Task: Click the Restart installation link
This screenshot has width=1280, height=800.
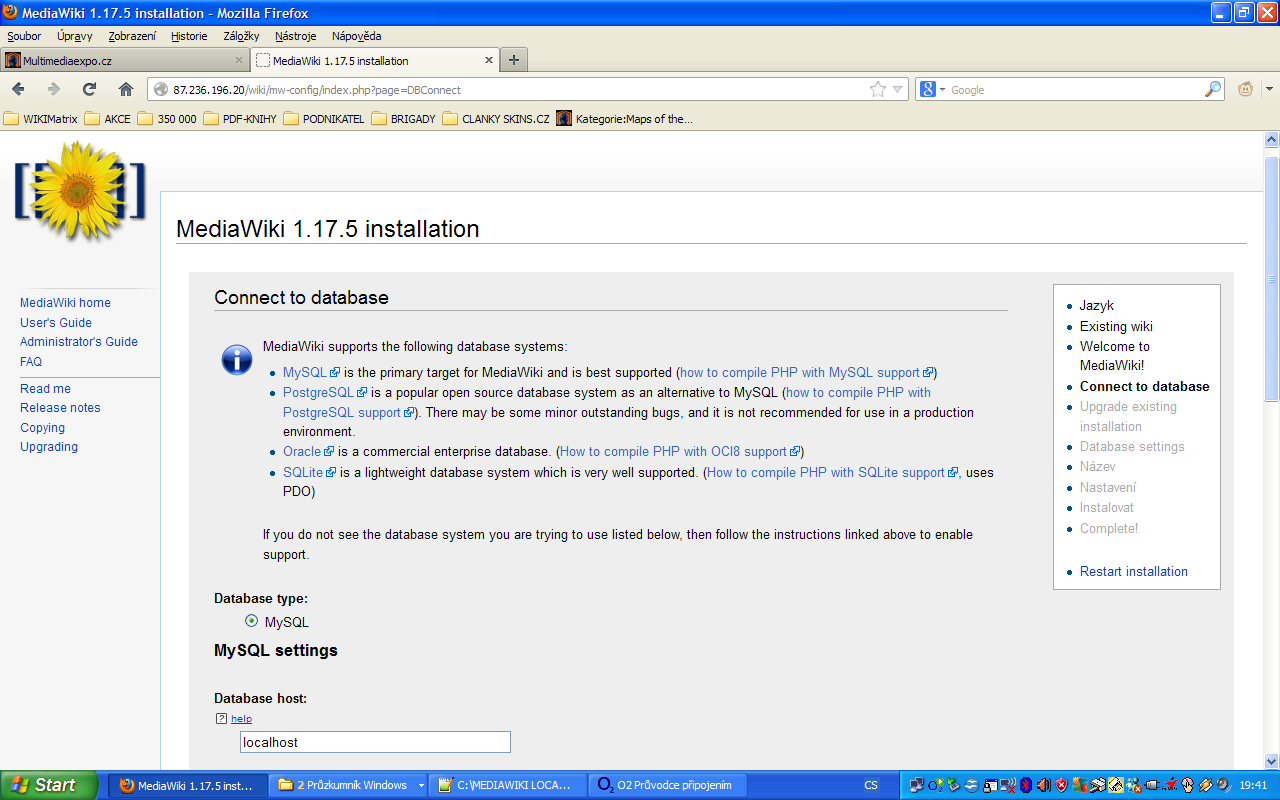Action: [1133, 571]
